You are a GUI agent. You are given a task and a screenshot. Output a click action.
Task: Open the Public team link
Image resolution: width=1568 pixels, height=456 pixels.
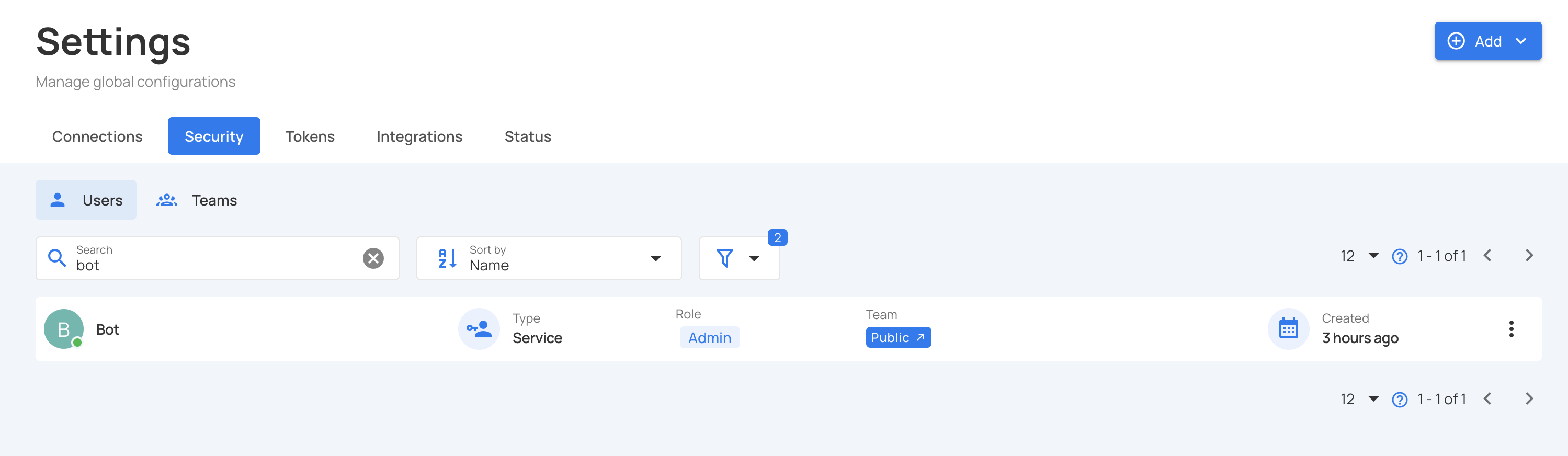coord(898,337)
